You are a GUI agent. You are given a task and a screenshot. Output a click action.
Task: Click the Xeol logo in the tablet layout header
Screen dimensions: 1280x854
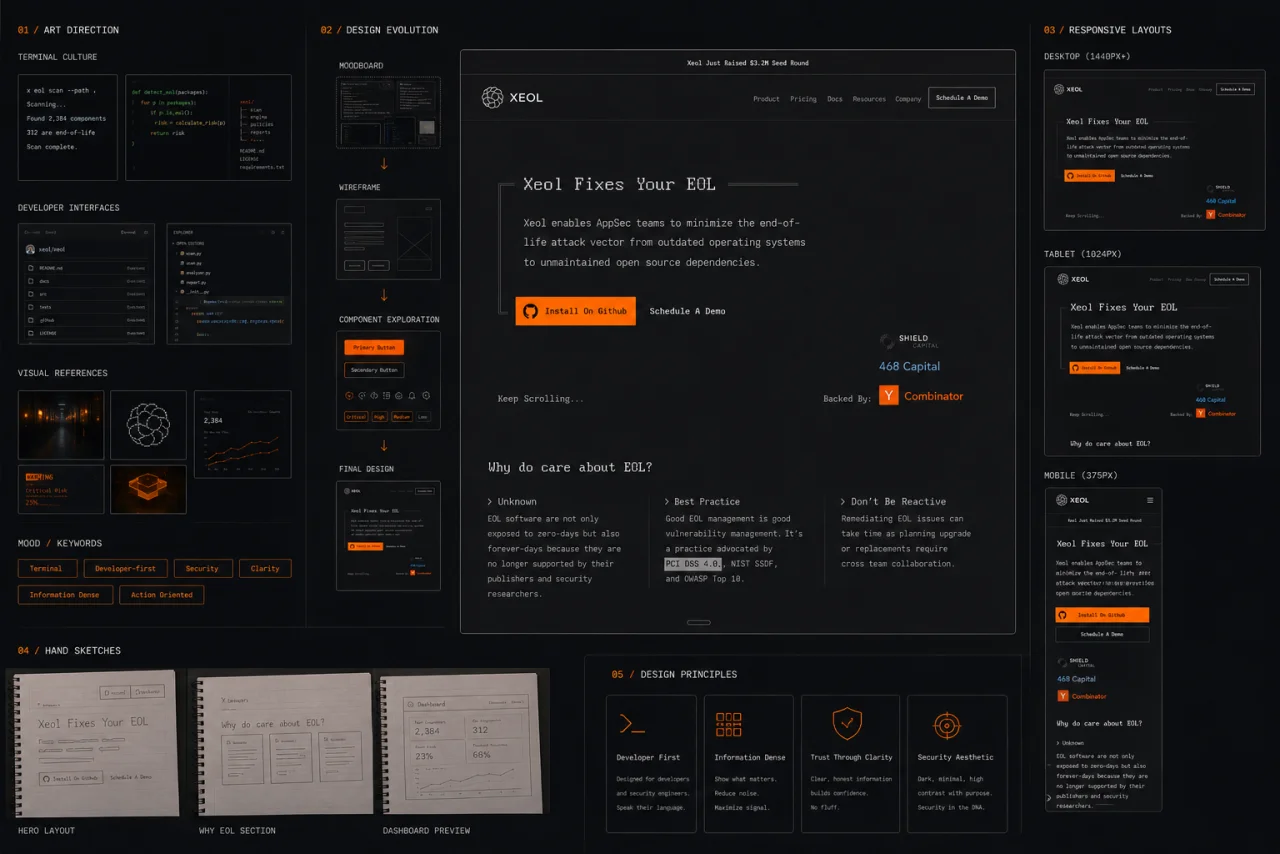(1073, 279)
